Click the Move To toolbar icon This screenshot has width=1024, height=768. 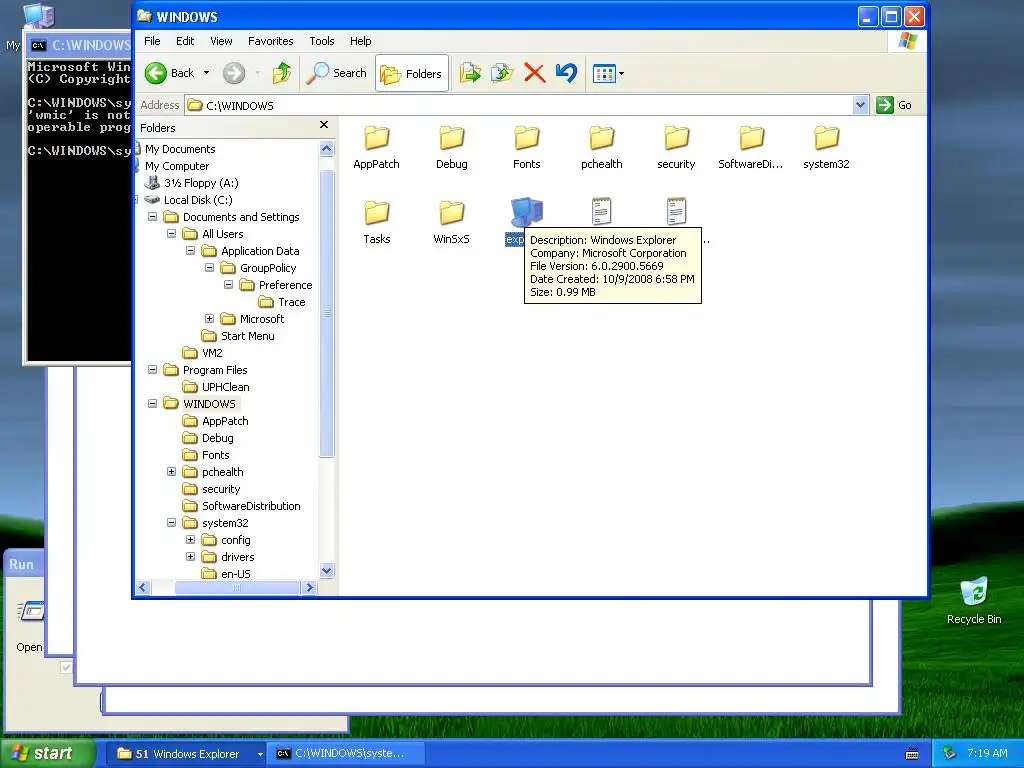click(470, 73)
